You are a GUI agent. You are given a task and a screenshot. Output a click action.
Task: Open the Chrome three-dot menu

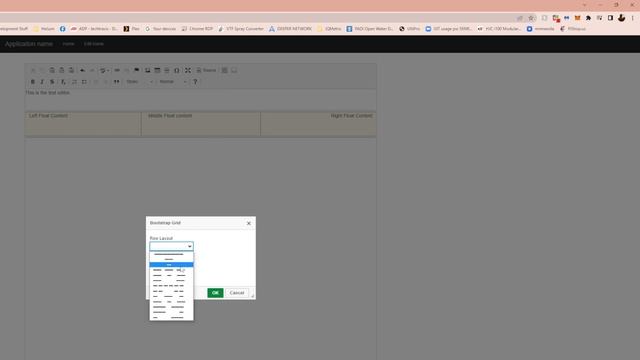coord(633,18)
